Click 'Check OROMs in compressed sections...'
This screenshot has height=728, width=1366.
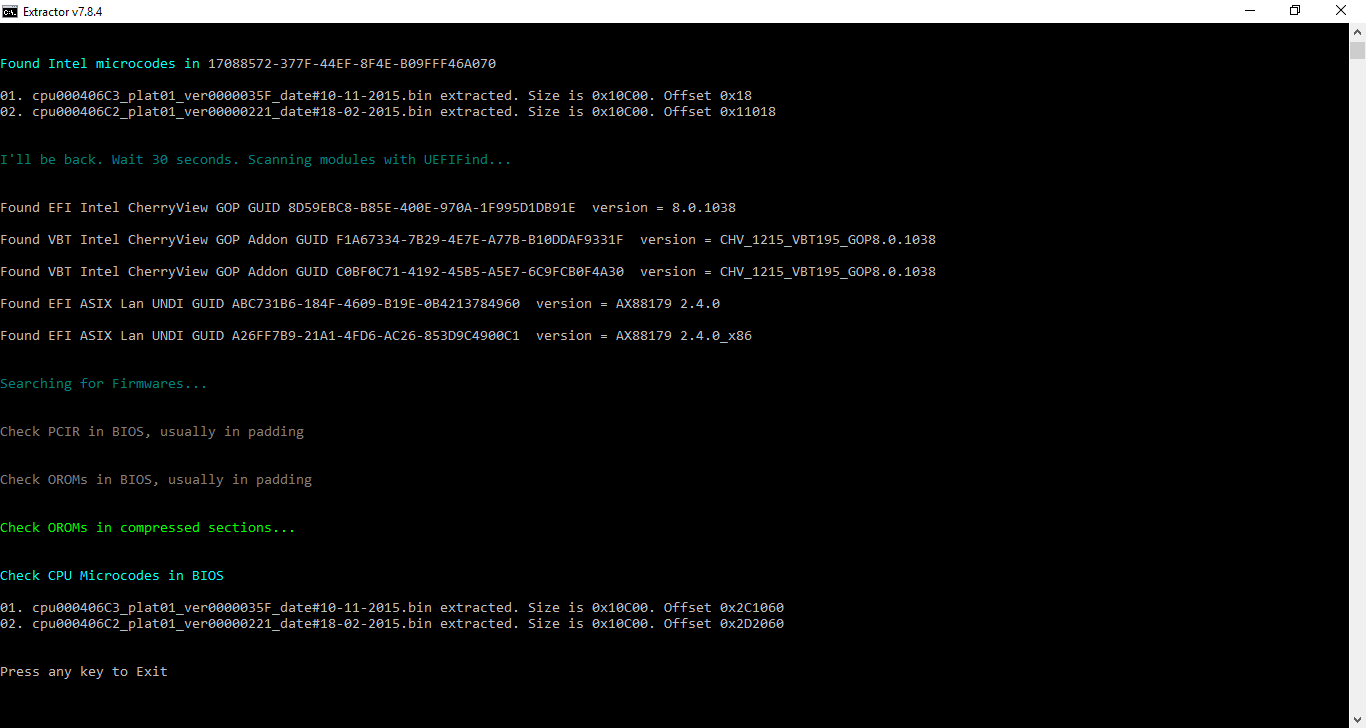[148, 528]
